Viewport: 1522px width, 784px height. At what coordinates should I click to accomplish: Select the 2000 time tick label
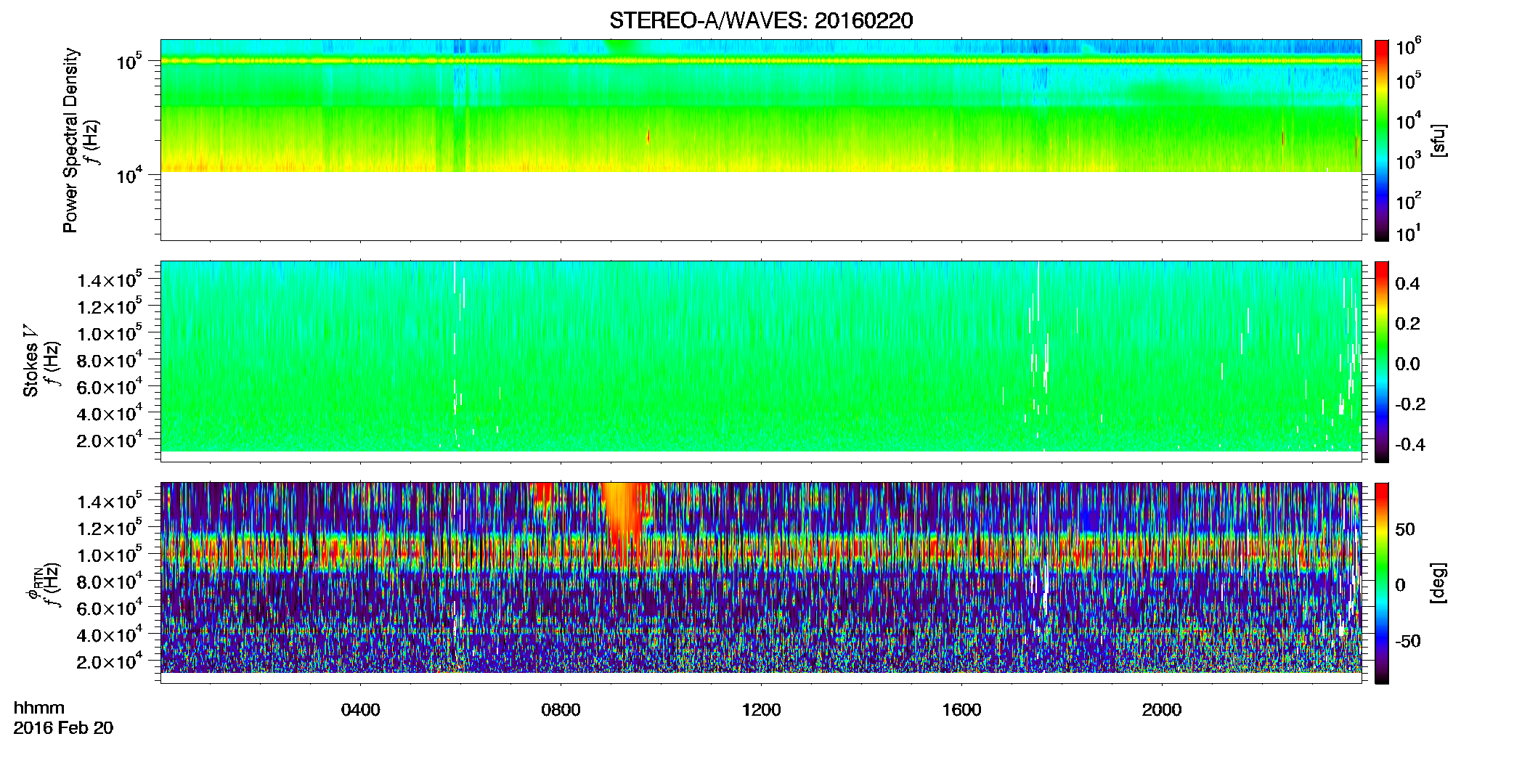coord(1162,710)
